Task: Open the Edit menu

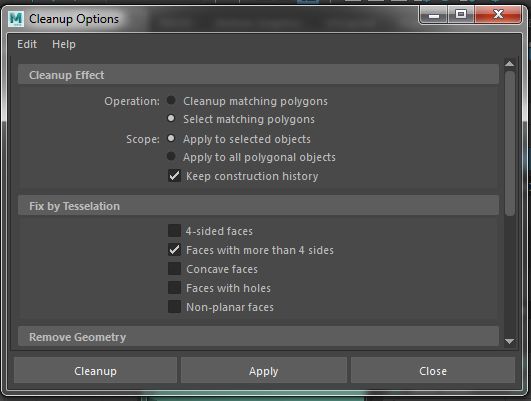Action: click(27, 44)
